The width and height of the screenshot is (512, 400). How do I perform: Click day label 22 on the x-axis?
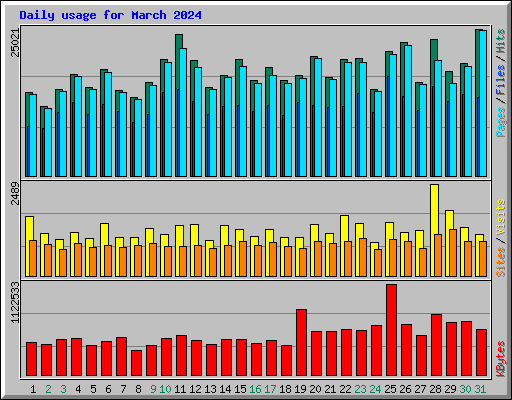[x=345, y=389]
